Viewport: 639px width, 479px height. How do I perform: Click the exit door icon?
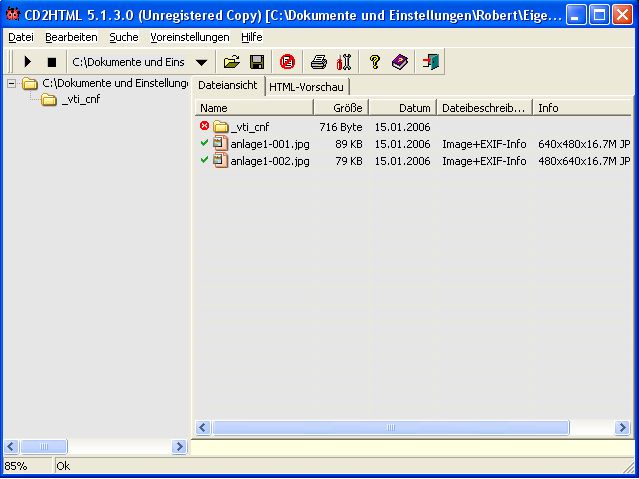(x=431, y=62)
